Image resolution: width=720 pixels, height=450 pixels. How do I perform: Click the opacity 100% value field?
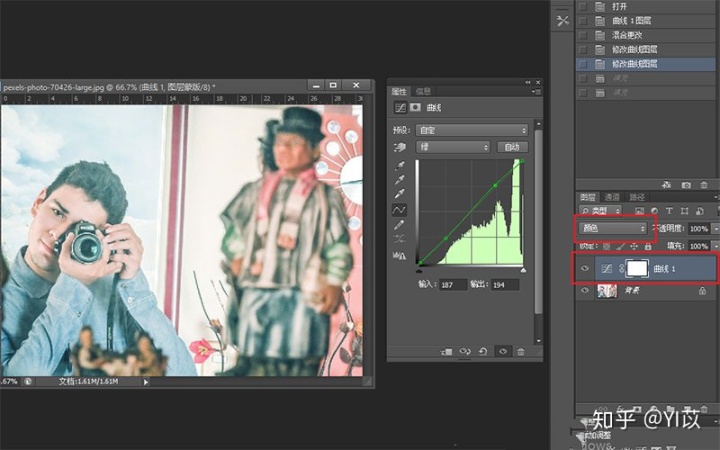(x=699, y=228)
